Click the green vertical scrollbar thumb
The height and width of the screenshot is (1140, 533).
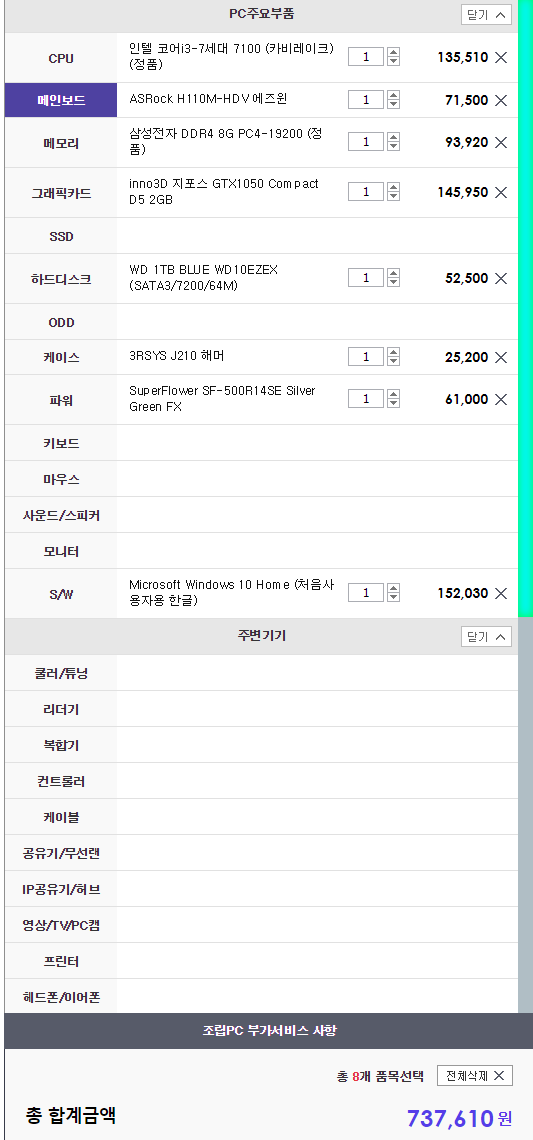point(525,309)
